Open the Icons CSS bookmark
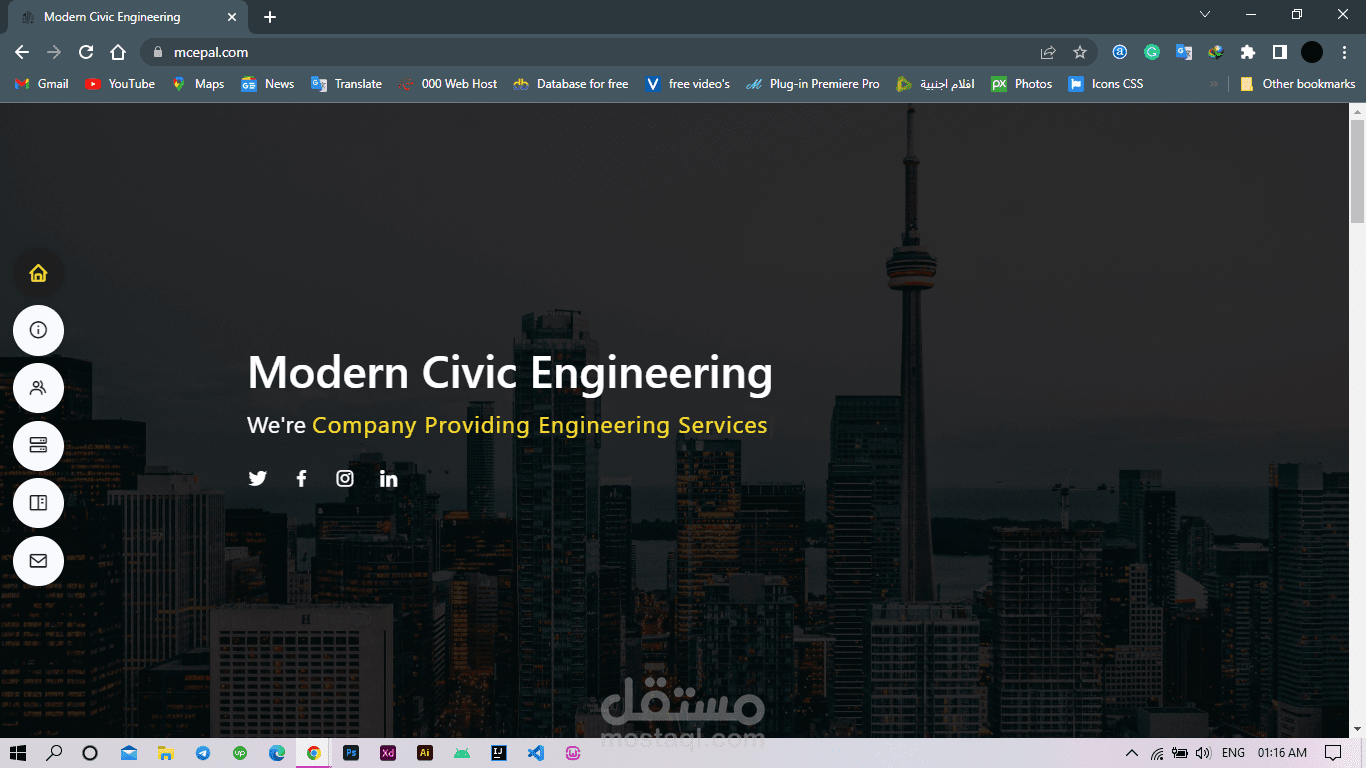Screen dimensions: 1366x768 point(1106,84)
